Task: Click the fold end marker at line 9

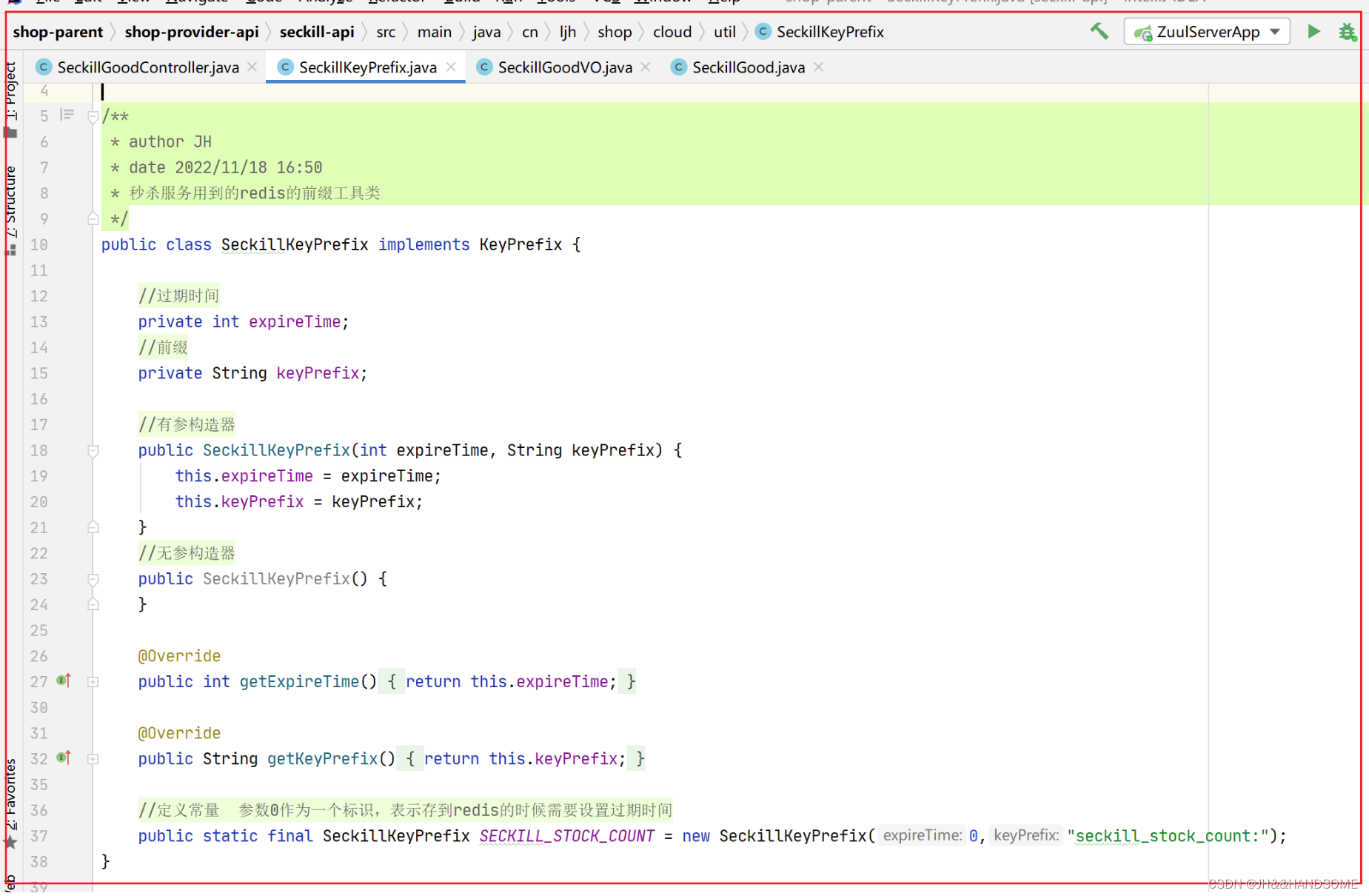Action: [x=93, y=218]
